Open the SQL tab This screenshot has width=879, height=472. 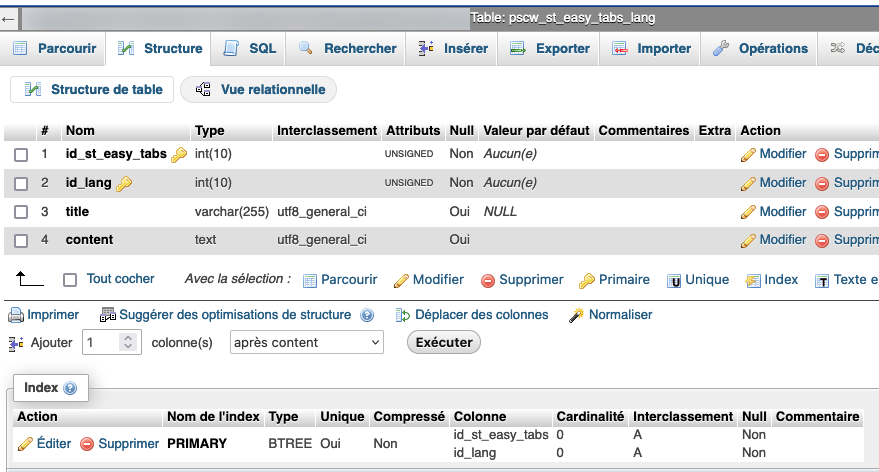[249, 48]
